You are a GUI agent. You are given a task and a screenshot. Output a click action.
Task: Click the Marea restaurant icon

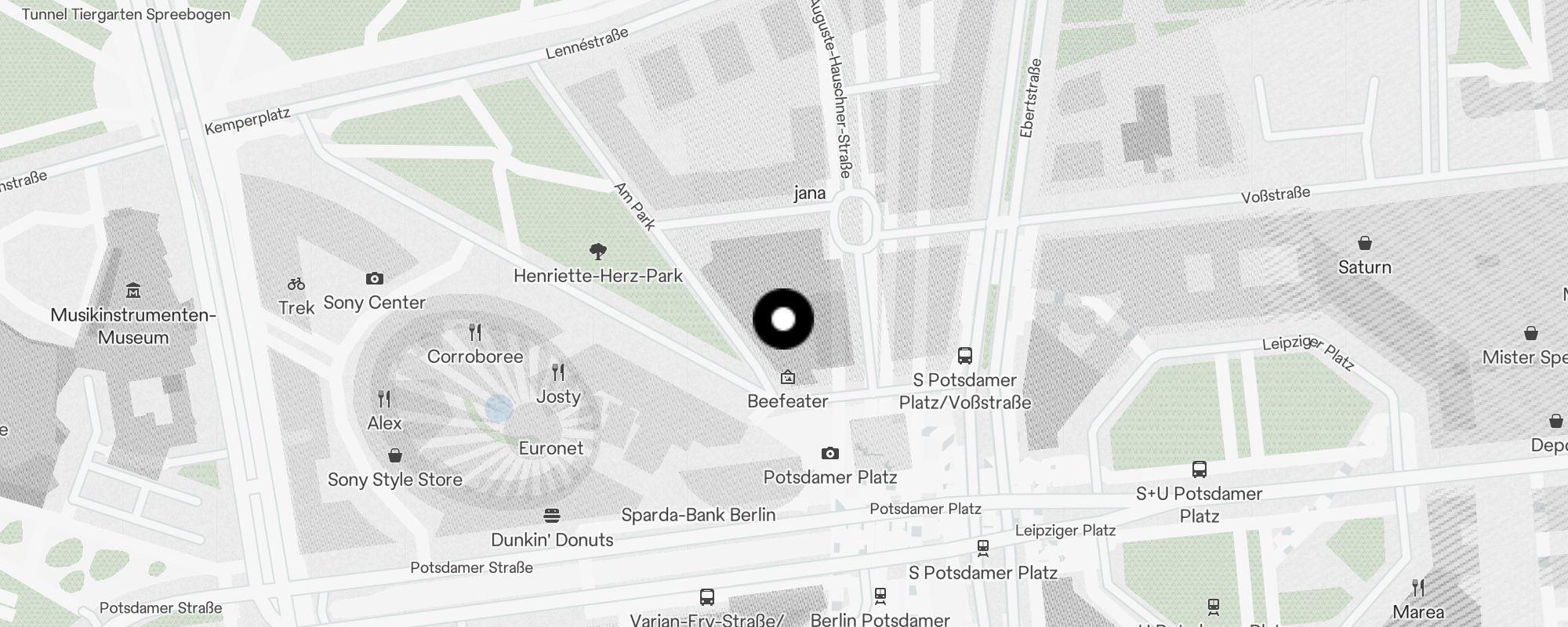pyautogui.click(x=1418, y=587)
